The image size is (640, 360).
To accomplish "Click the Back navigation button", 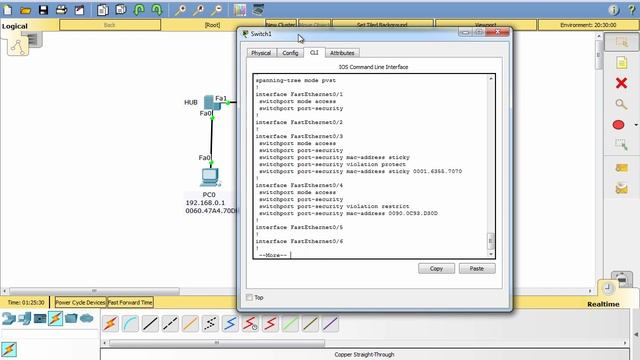I will [110, 25].
